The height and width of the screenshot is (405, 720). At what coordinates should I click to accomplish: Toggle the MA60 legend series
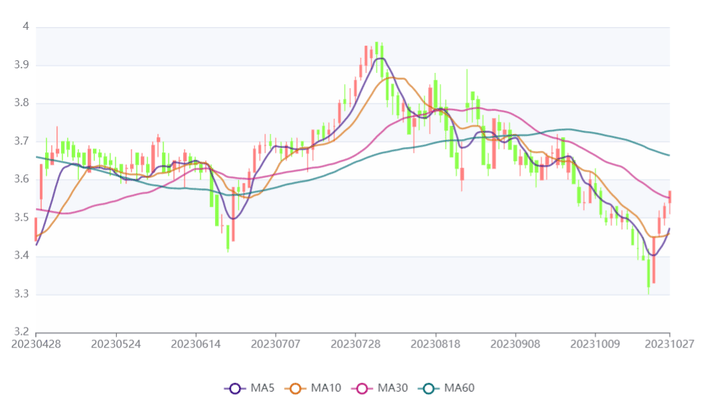click(446, 388)
